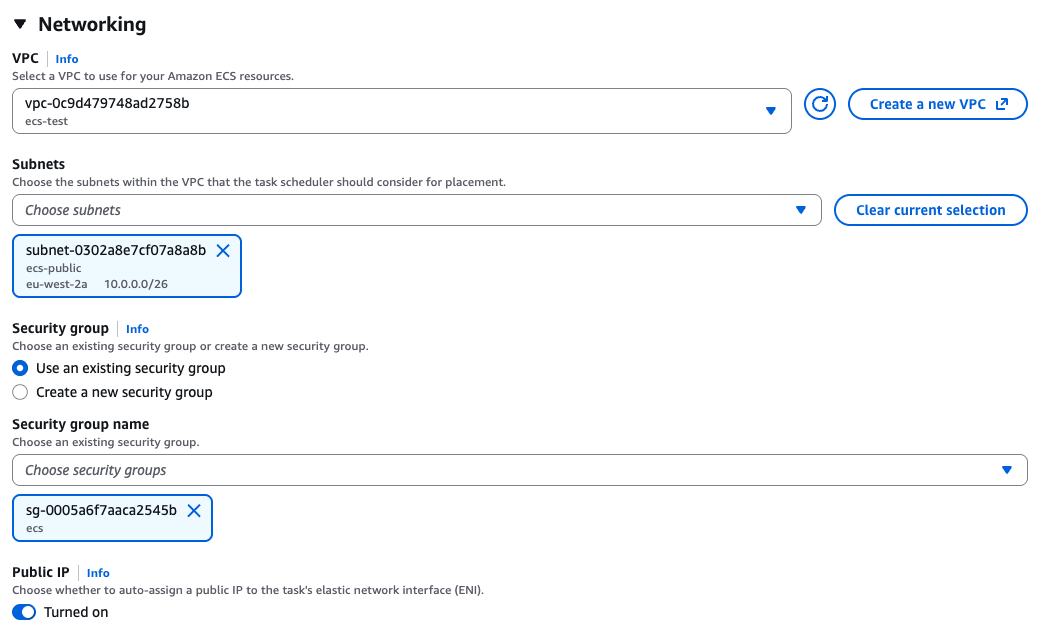
Task: Remove the subnet-0302a8e7cf07a8a8b selection
Action: 223,251
